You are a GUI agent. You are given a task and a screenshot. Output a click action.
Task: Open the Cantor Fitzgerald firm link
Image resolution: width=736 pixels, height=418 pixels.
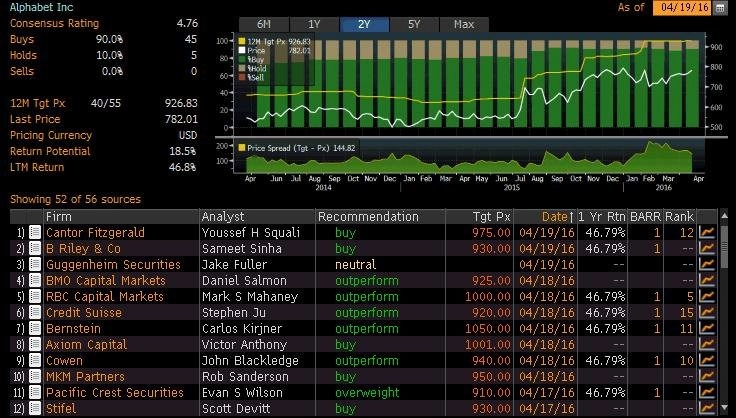coord(95,232)
